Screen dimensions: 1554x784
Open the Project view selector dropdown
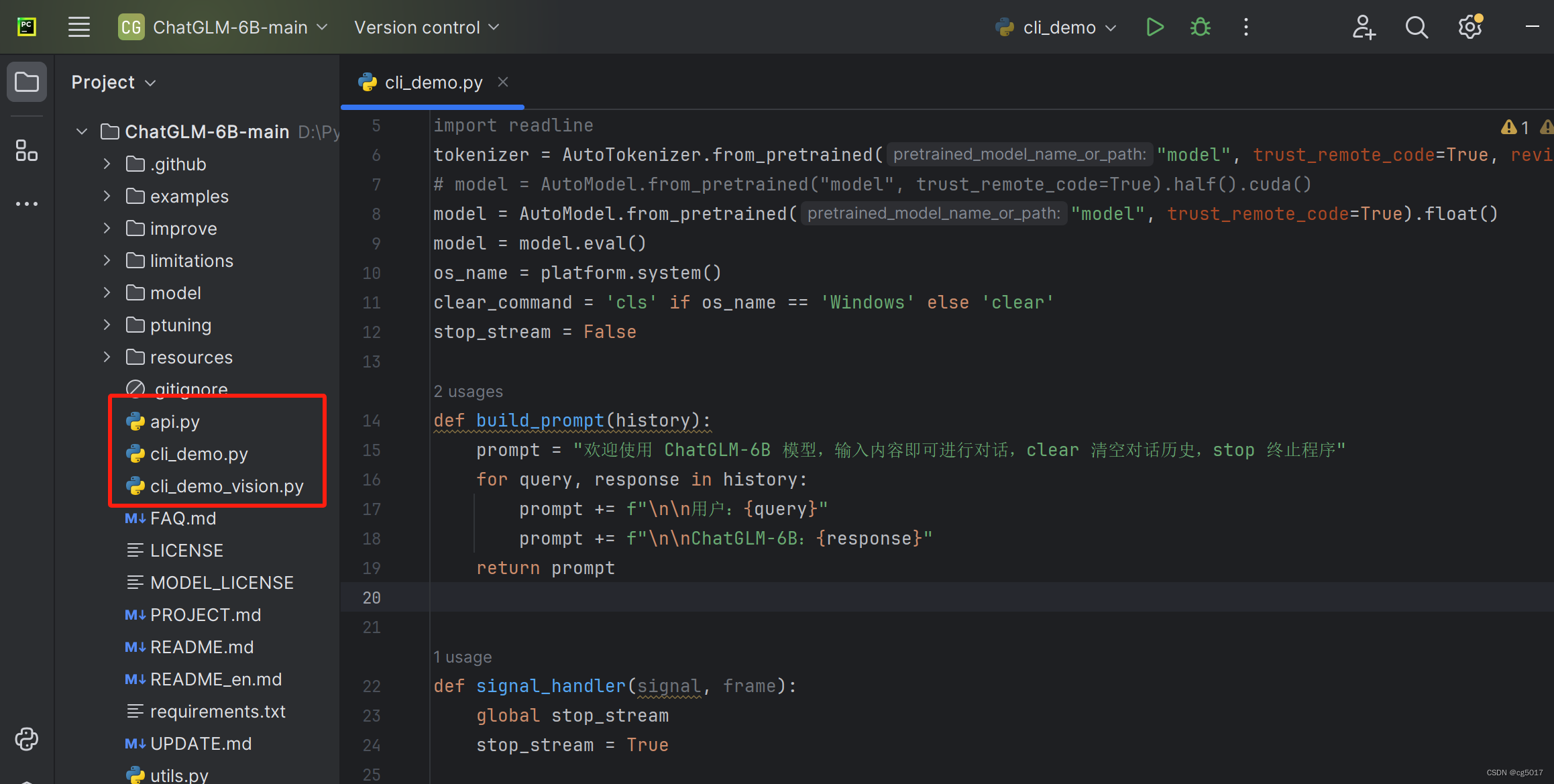(113, 82)
